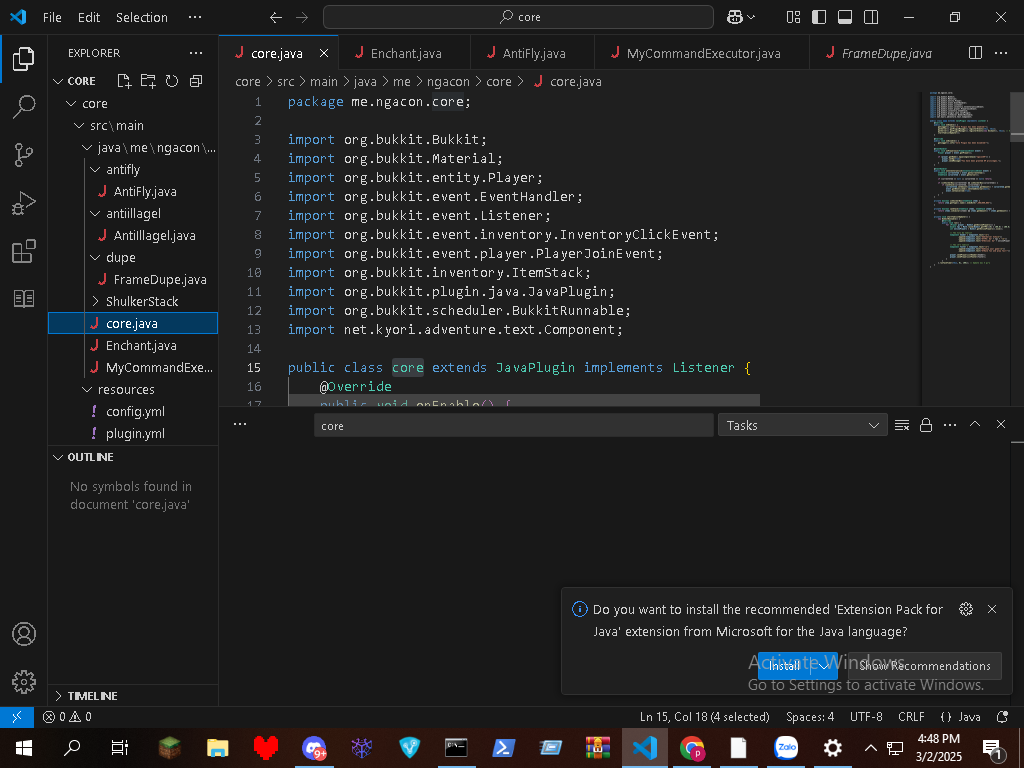Image resolution: width=1024 pixels, height=768 pixels.
Task: Clear the output panel contents
Action: (x=901, y=425)
